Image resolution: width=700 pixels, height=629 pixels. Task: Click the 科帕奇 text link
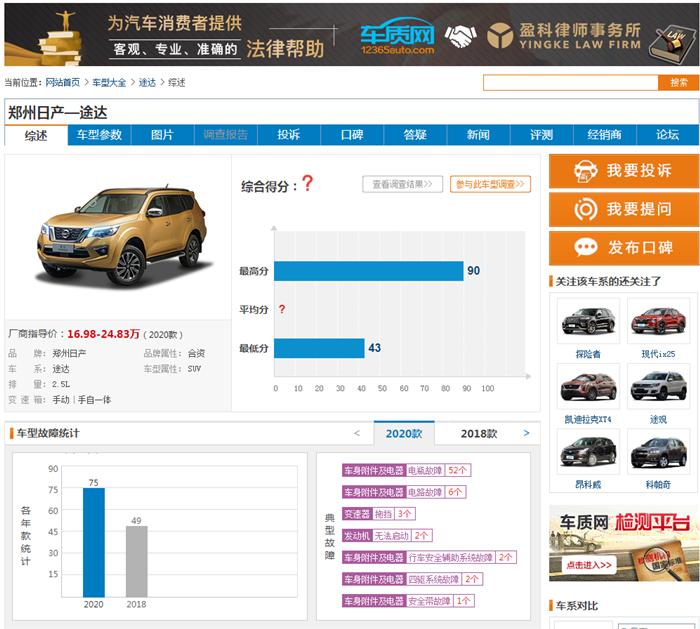658,485
